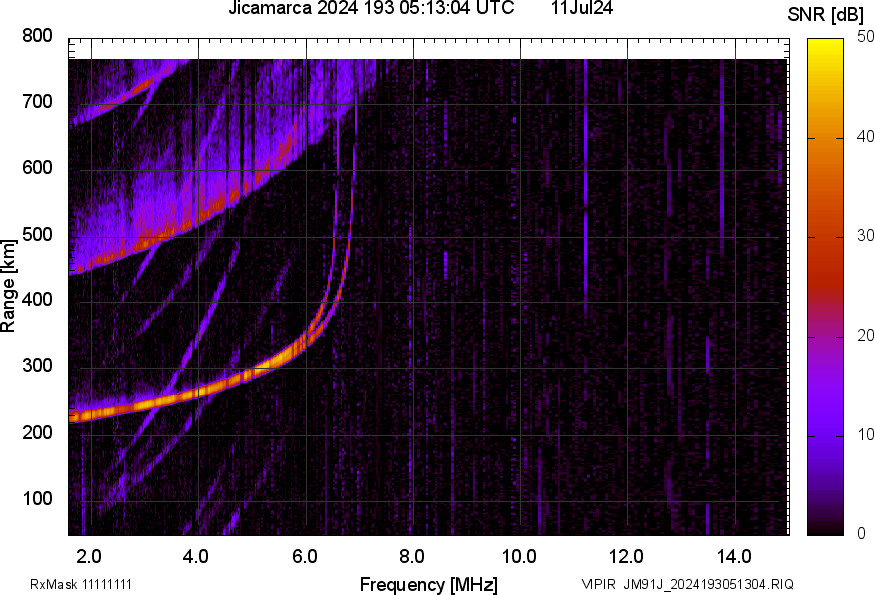This screenshot has width=874, height=595.
Task: Click colorbar tick label '20'
Action: click(865, 335)
